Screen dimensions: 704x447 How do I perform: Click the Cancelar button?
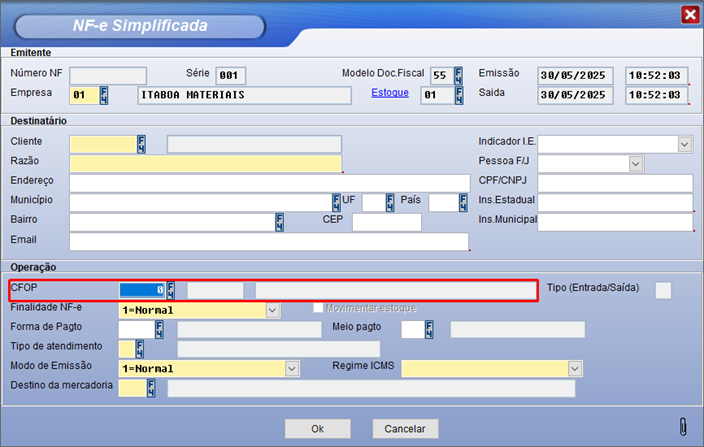405,429
